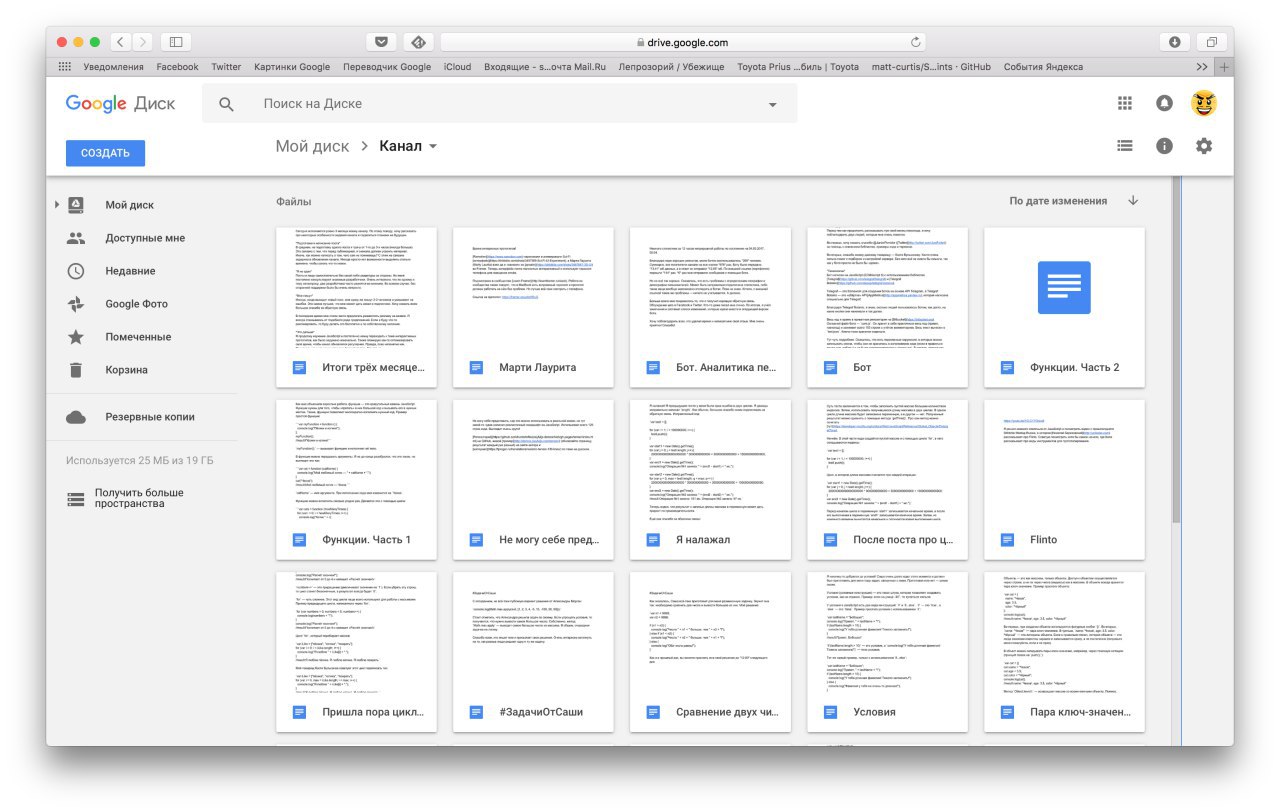Click Получить больше пространства link

tap(139, 498)
